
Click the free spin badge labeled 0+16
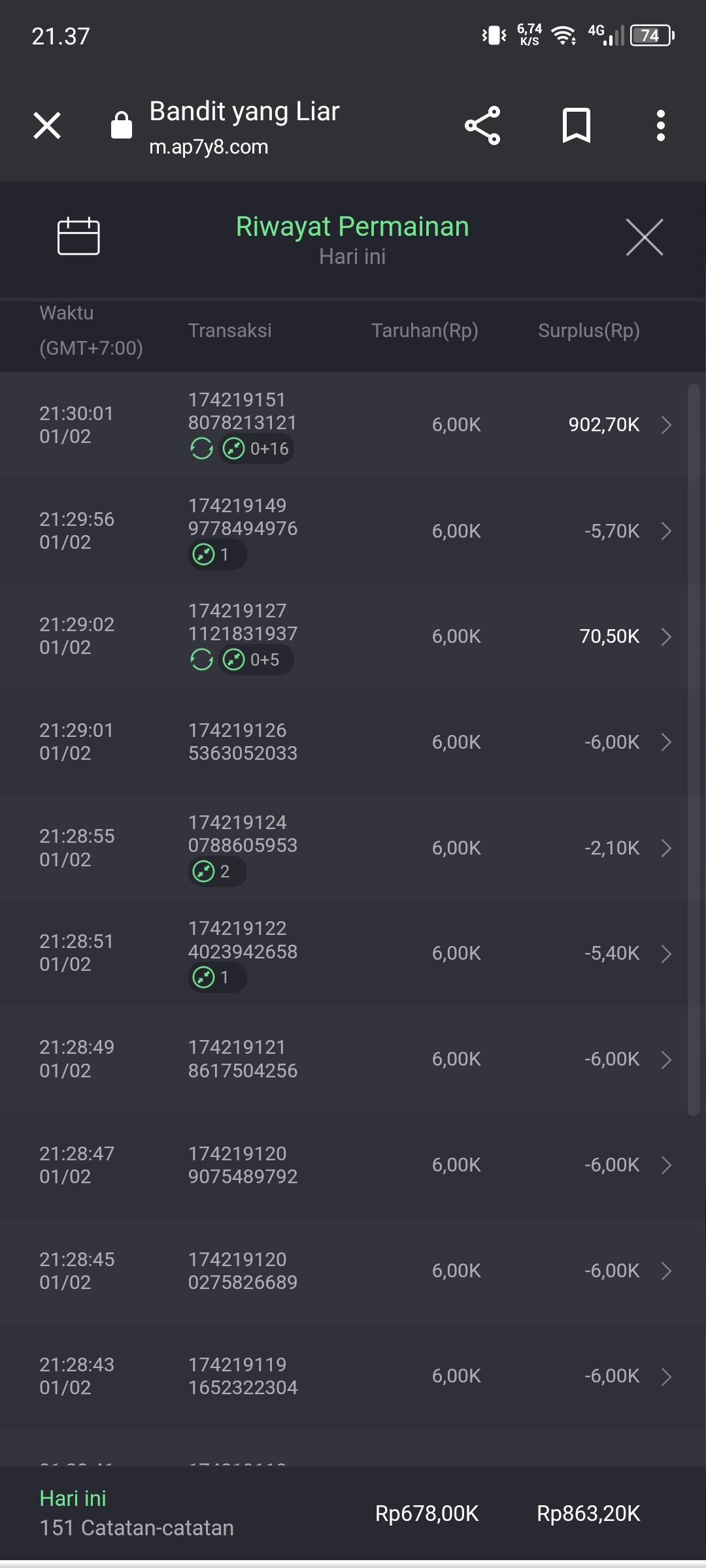click(x=256, y=449)
